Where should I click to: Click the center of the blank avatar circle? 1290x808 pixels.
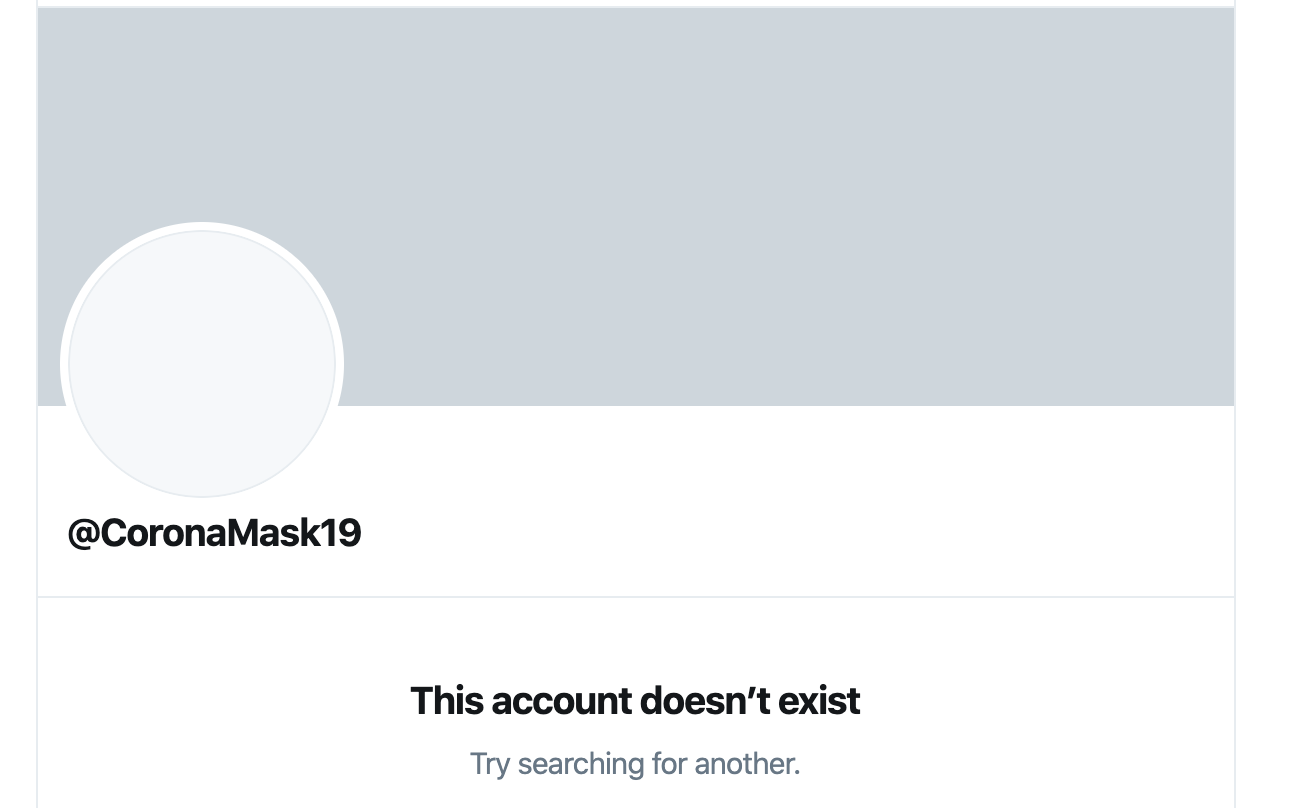[x=202, y=364]
